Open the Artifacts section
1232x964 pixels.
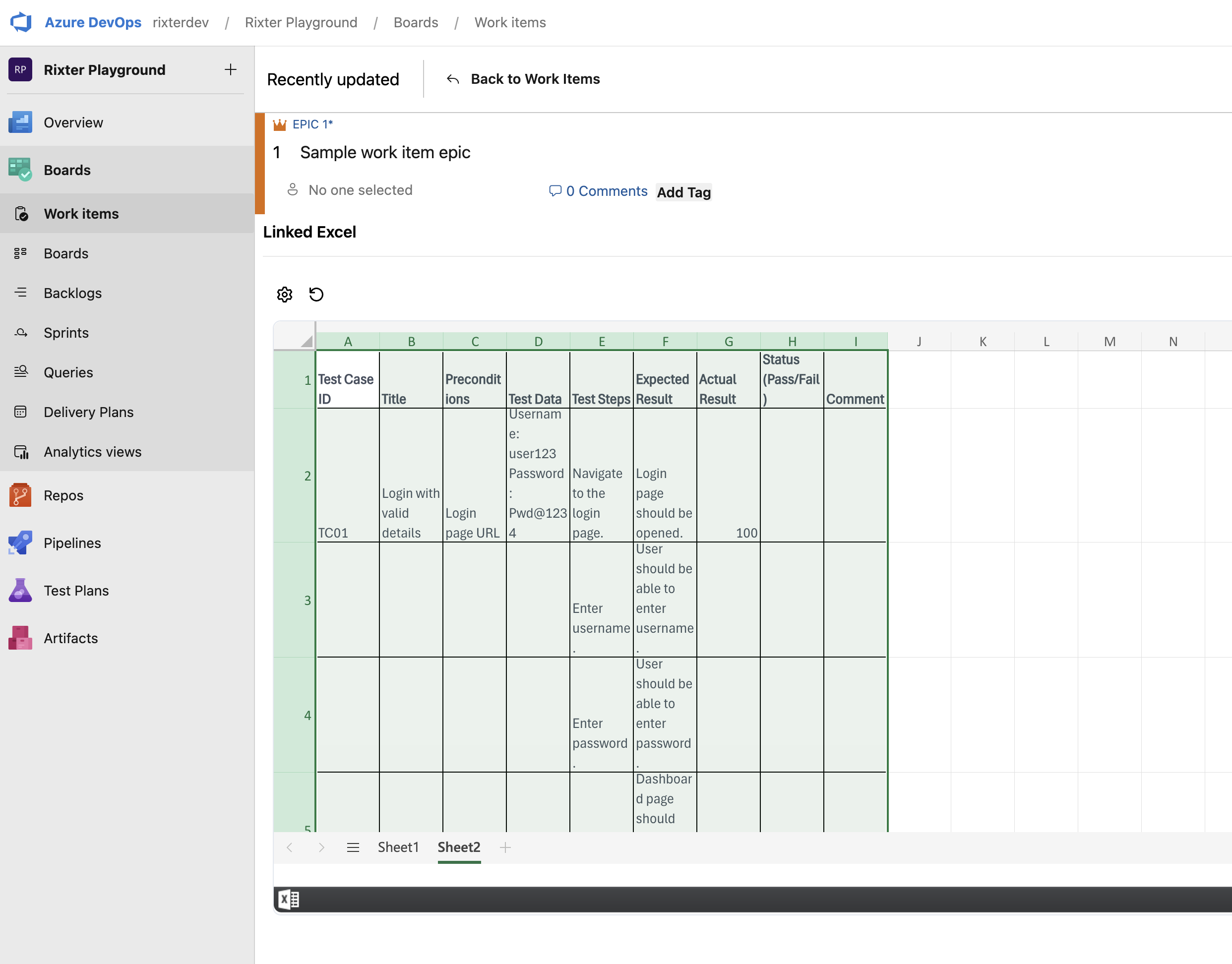[70, 638]
